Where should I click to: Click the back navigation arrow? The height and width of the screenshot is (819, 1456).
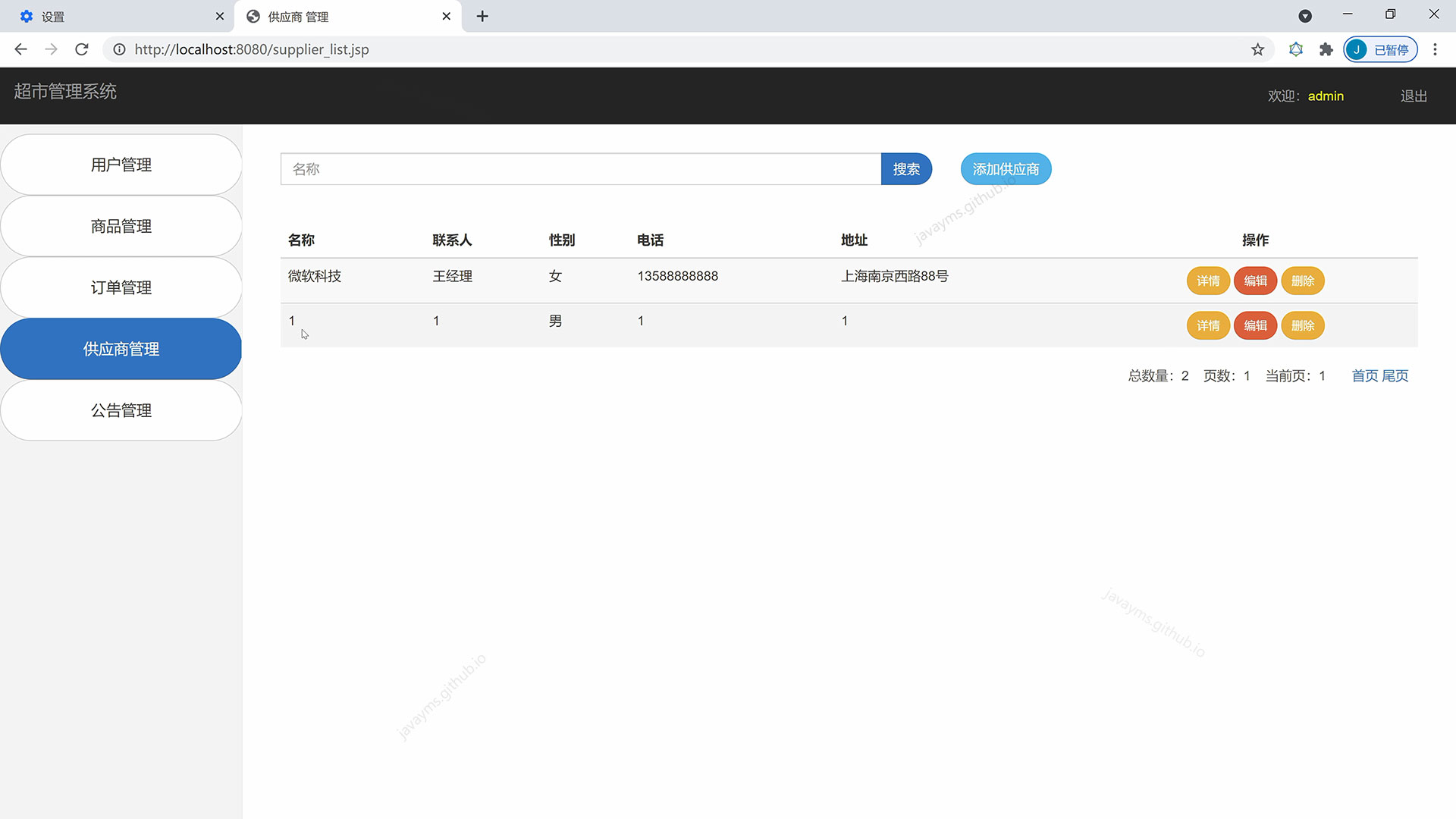click(x=20, y=49)
